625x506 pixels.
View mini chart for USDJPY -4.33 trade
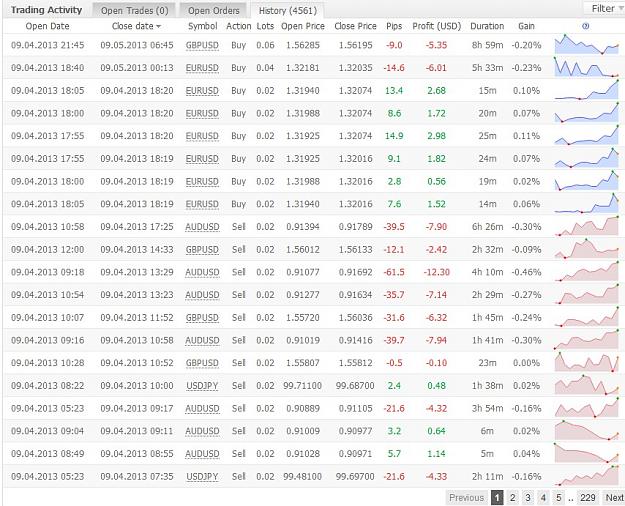click(x=586, y=476)
